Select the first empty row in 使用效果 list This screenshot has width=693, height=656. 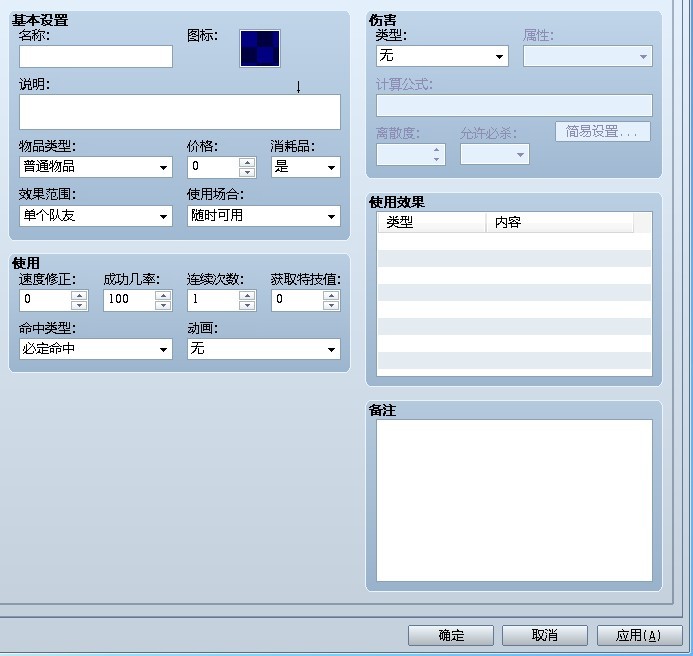[x=514, y=241]
